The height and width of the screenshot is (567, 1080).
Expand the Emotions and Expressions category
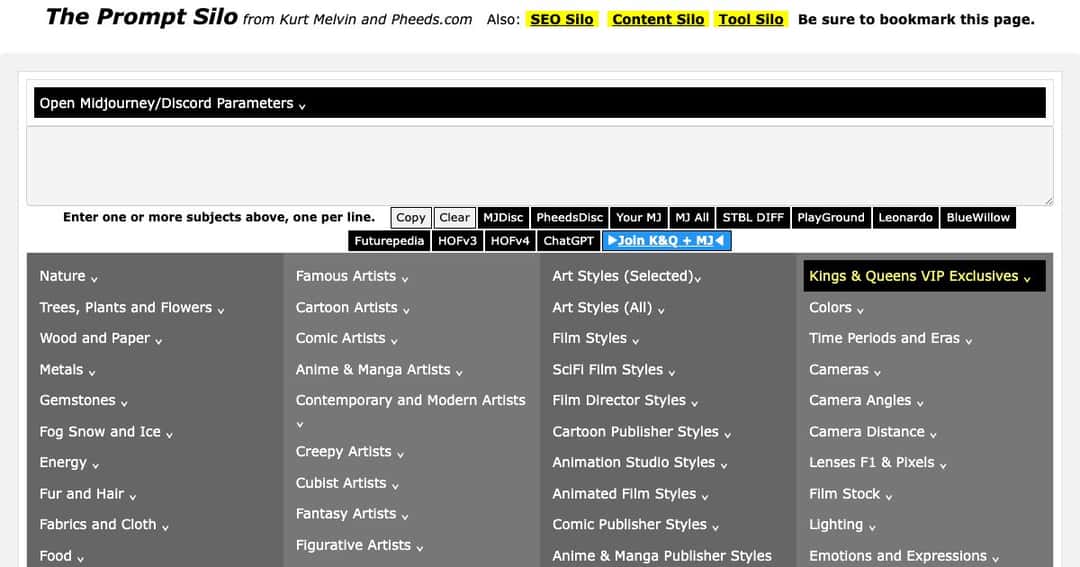(904, 556)
